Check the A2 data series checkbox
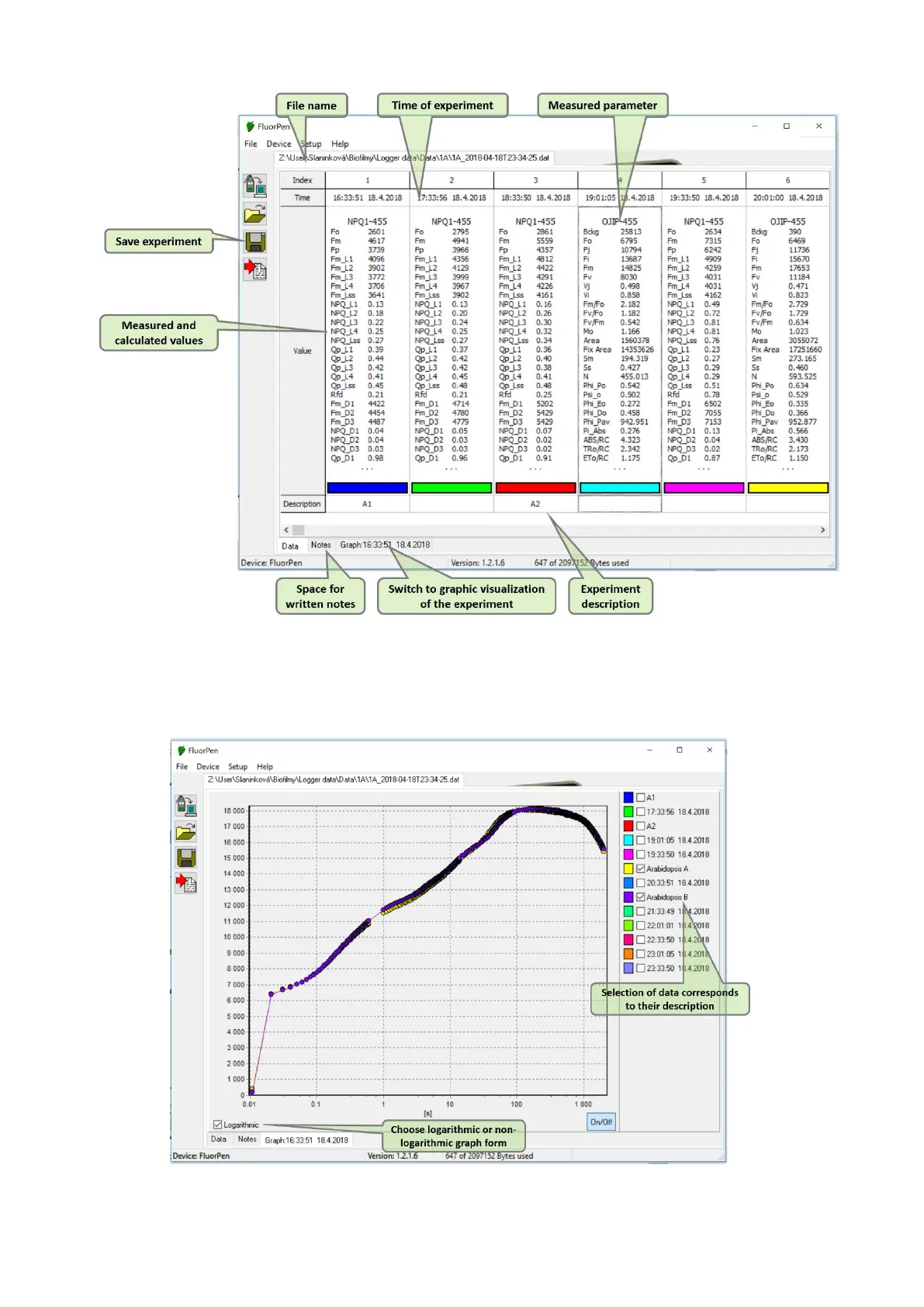Screen dimensions: 924x1307 tap(641, 826)
